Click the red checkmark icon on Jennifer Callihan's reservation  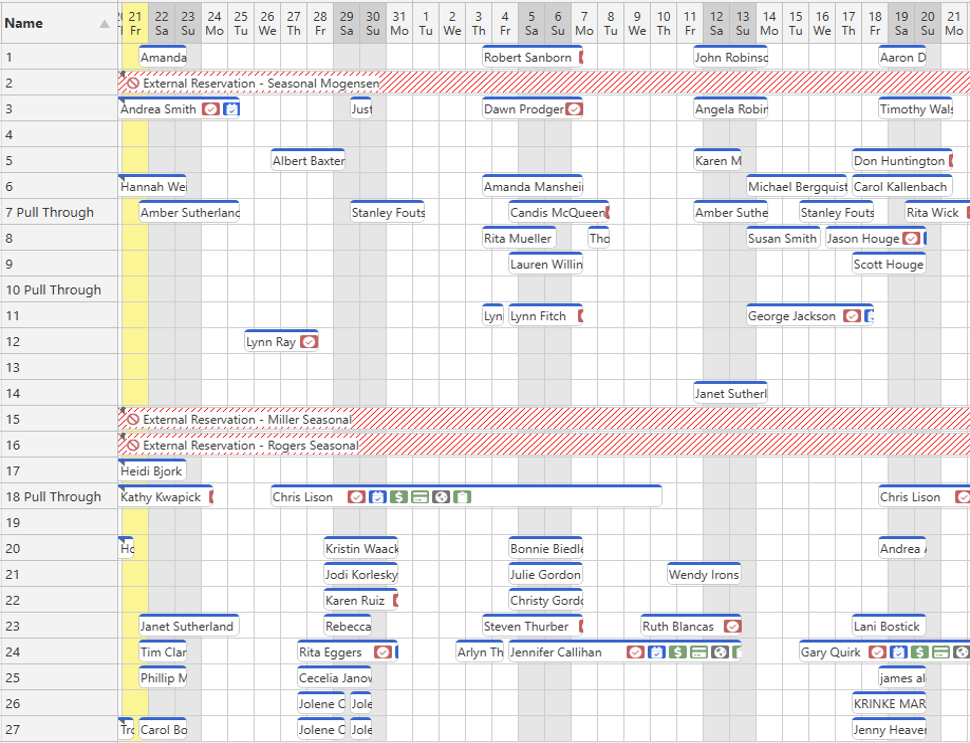coord(635,652)
